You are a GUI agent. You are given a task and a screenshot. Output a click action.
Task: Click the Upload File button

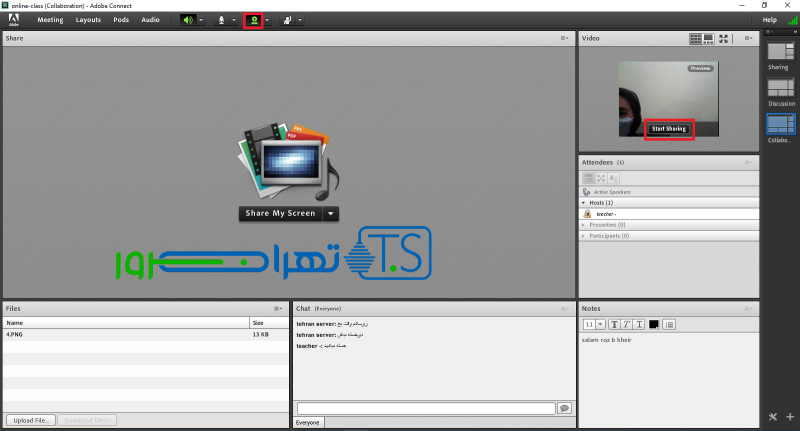click(30, 420)
